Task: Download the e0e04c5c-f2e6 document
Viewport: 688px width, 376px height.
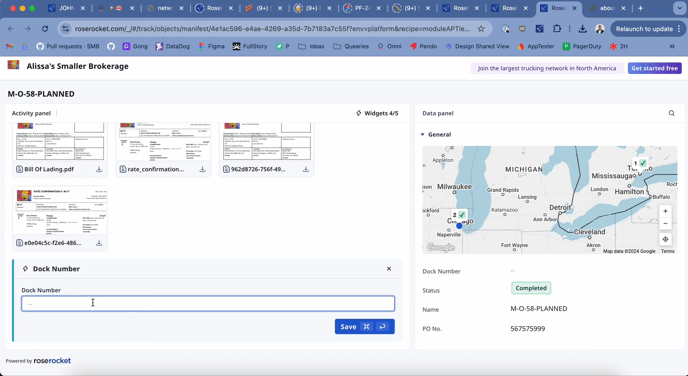Action: click(x=99, y=243)
